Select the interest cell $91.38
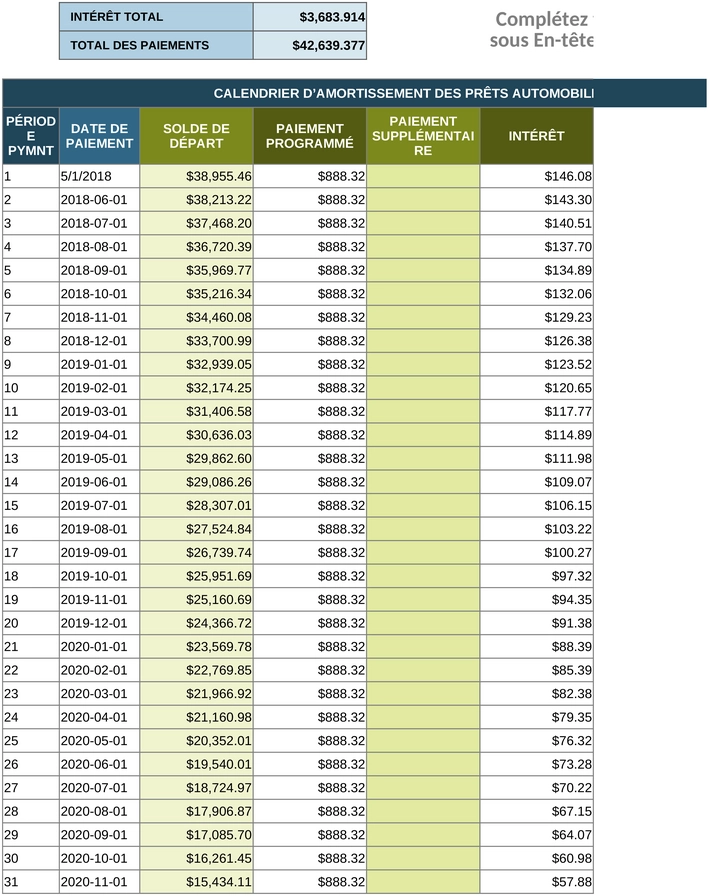Image resolution: width=710 pixels, height=896 pixels. 536,623
